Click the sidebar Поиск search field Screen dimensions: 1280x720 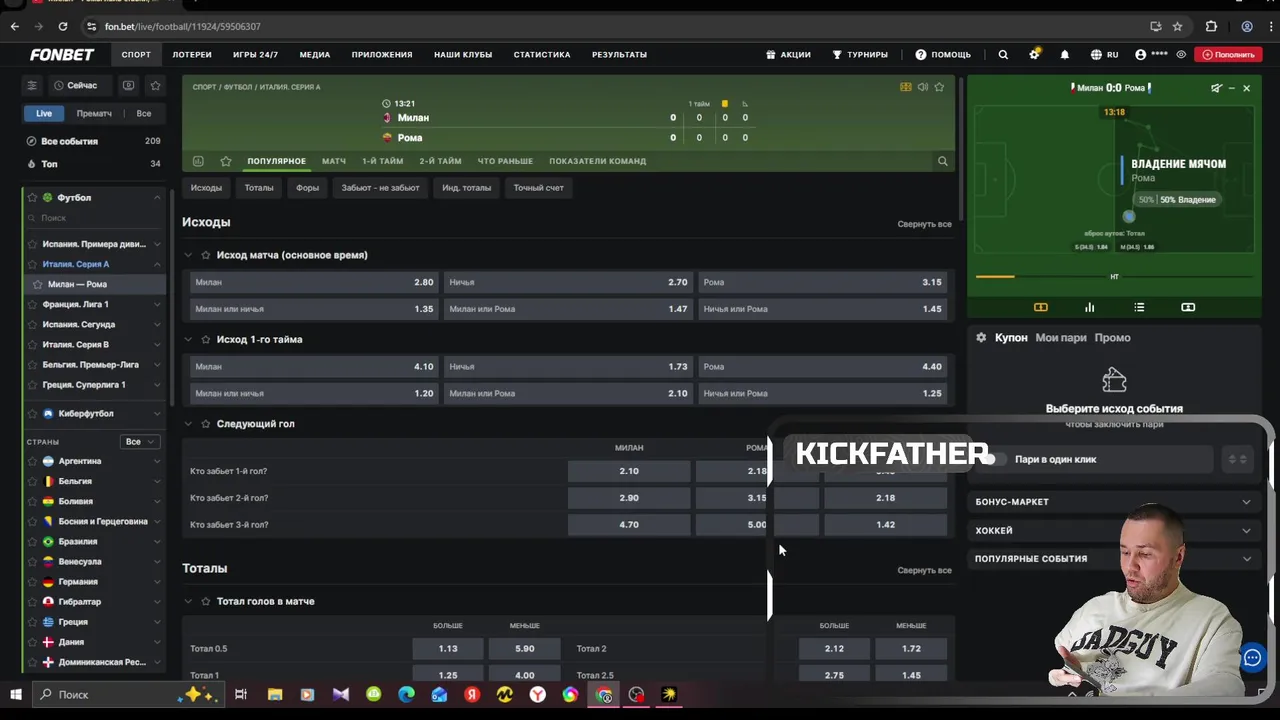point(95,218)
